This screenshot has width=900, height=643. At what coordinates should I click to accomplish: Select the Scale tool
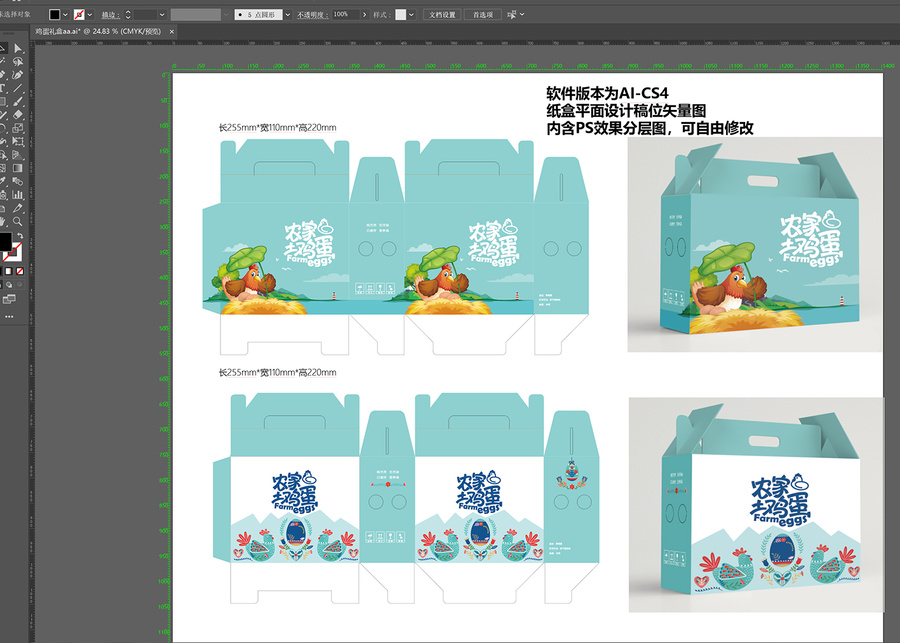pyautogui.click(x=18, y=128)
